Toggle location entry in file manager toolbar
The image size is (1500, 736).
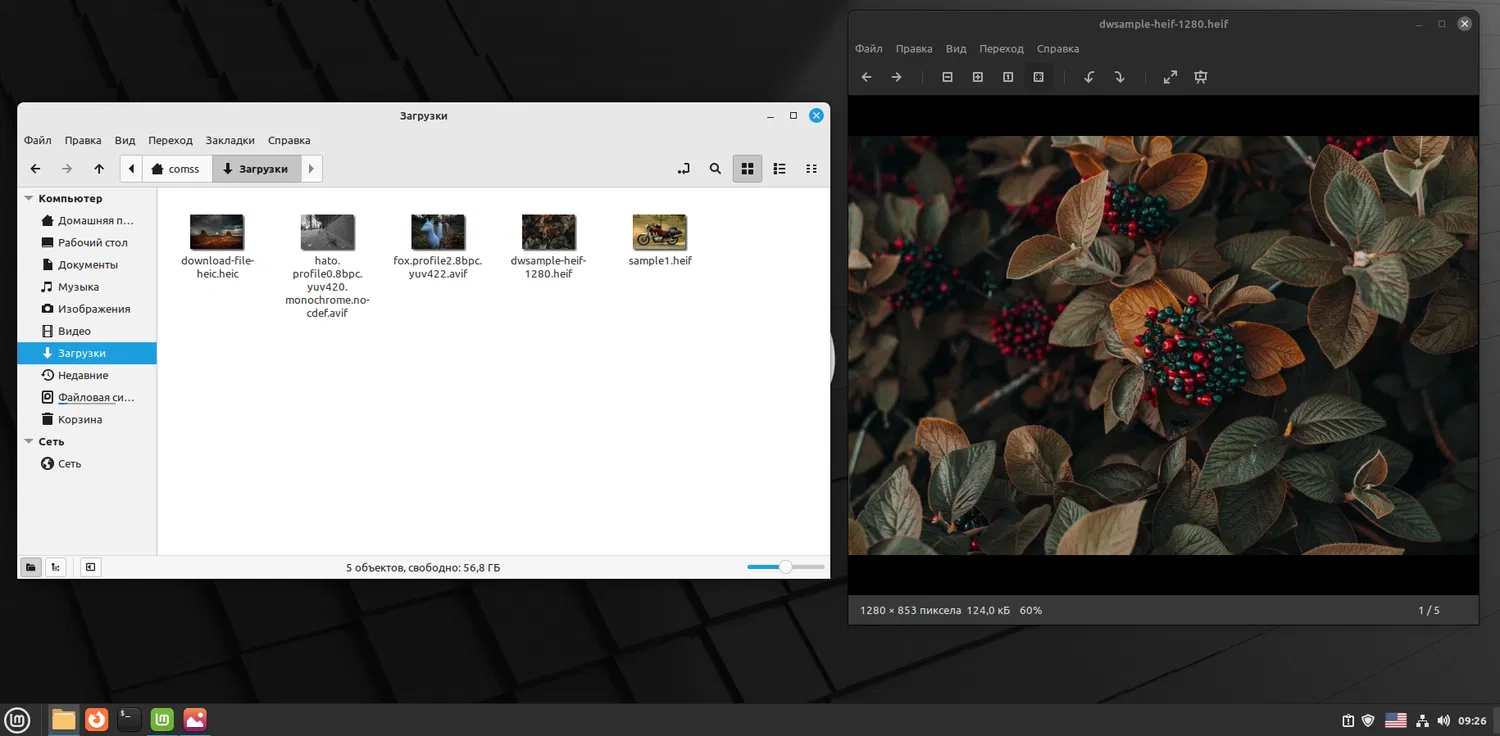point(684,169)
